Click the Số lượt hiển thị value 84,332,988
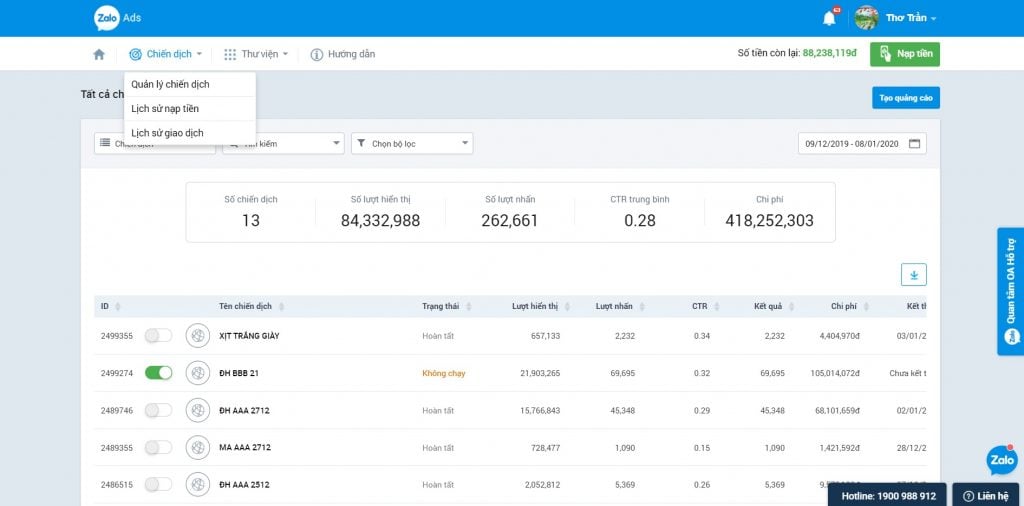This screenshot has width=1024, height=506. tap(380, 221)
